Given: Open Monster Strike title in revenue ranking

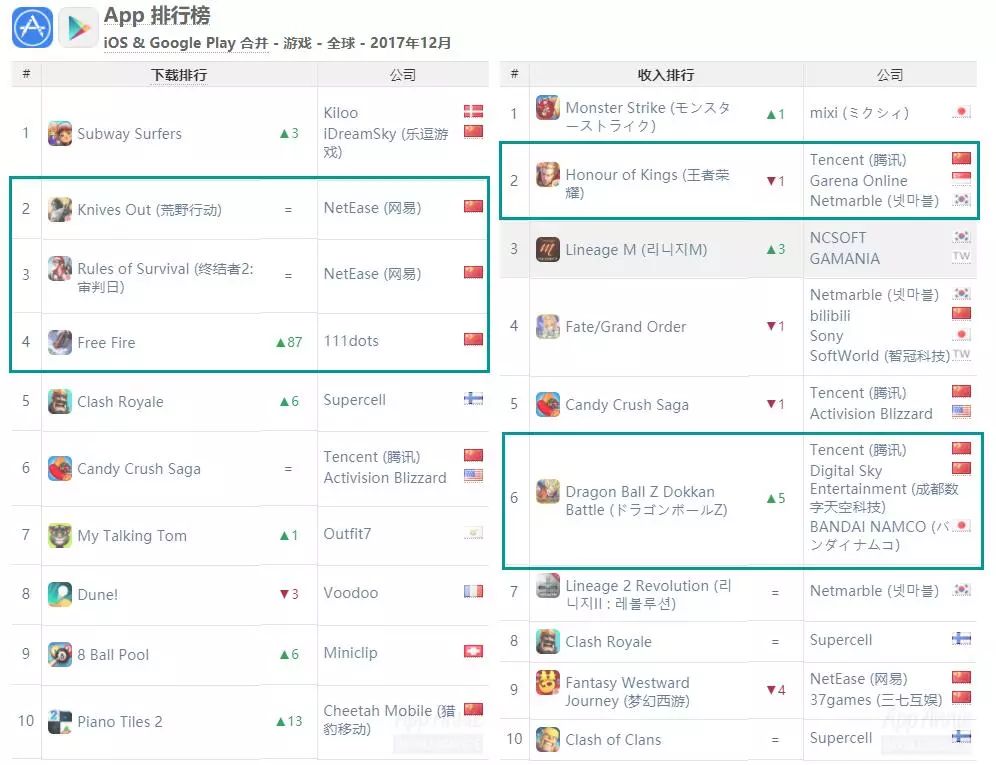Looking at the screenshot, I should click(x=647, y=117).
